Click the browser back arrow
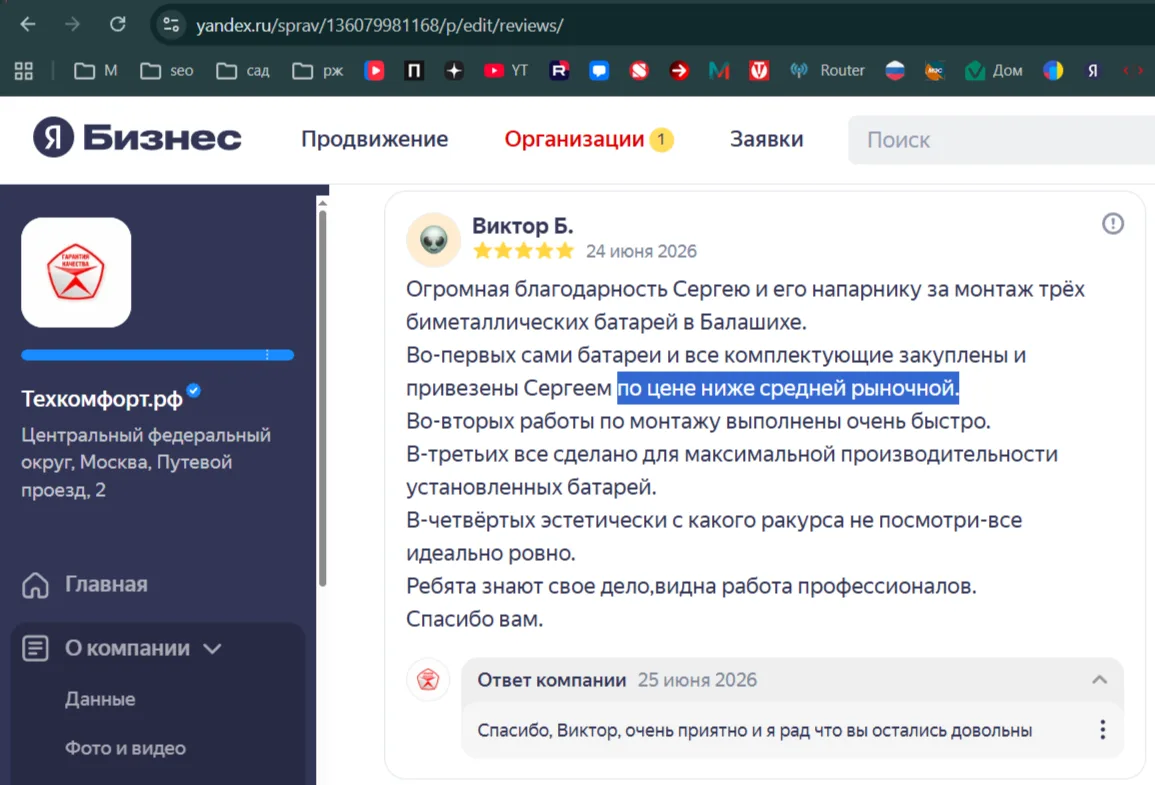1155x785 pixels. pos(28,24)
